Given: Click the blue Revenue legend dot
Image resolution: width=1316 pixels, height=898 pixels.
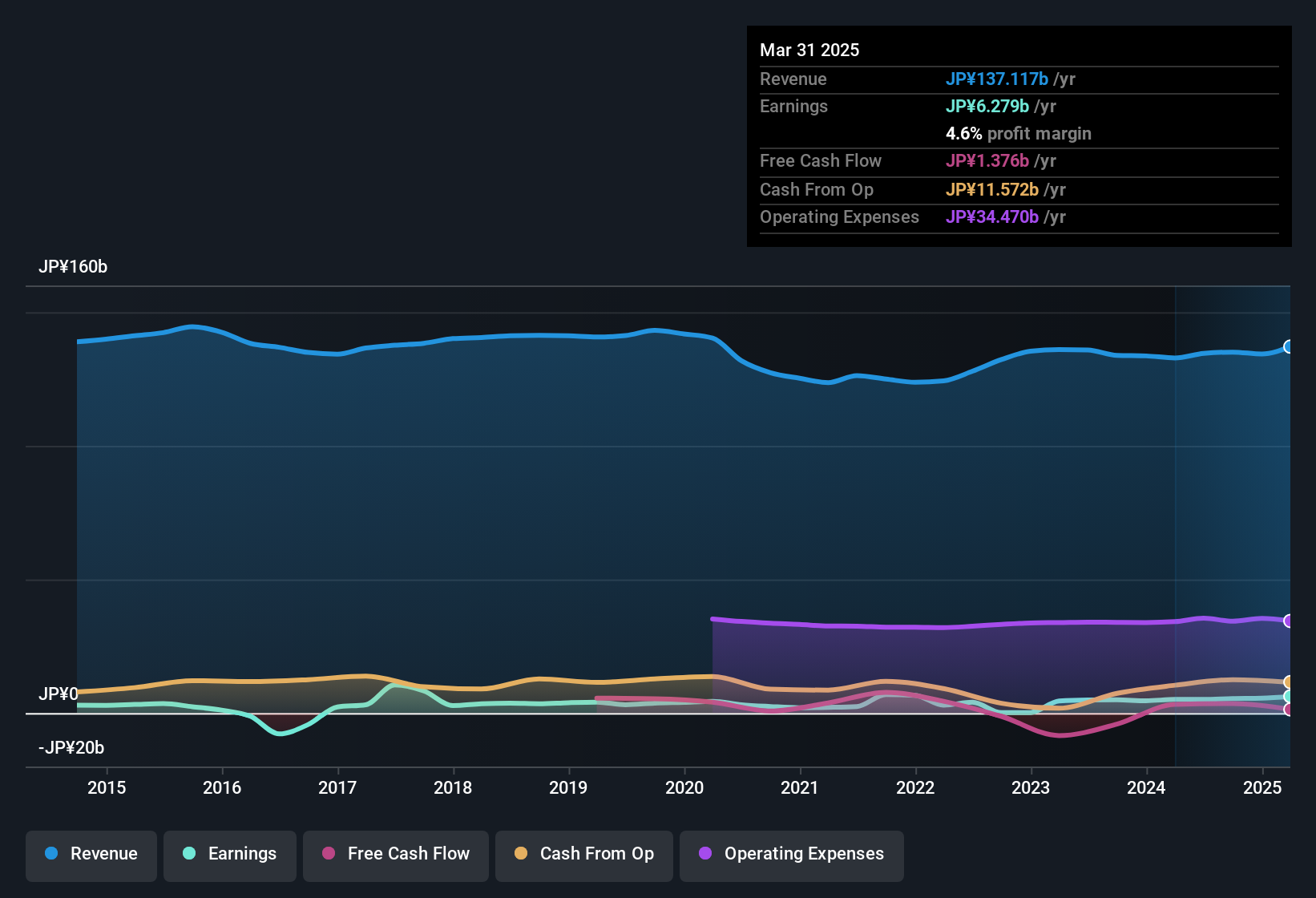Looking at the screenshot, I should pyautogui.click(x=50, y=854).
